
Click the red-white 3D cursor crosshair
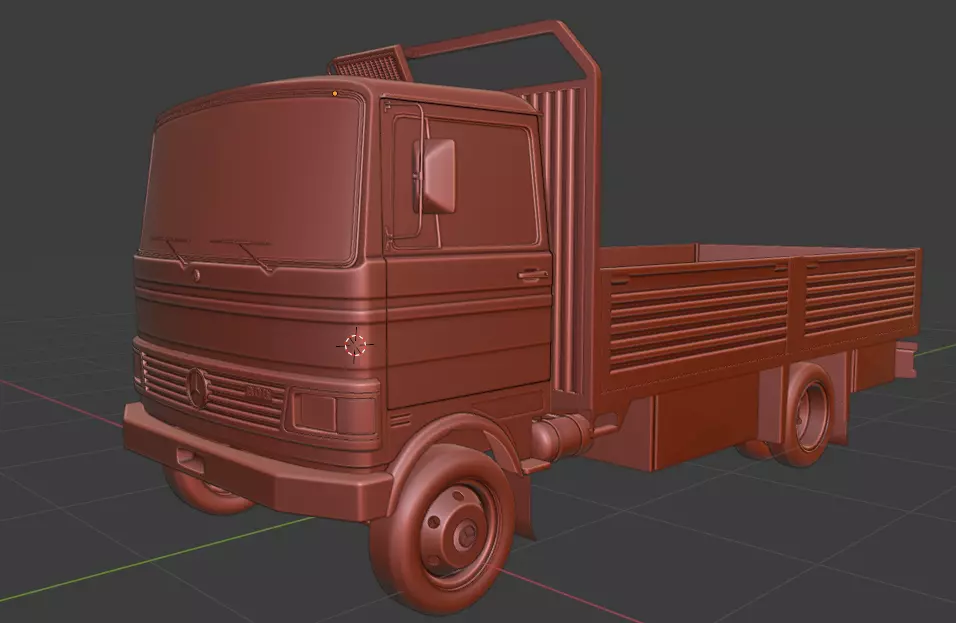[x=354, y=346]
